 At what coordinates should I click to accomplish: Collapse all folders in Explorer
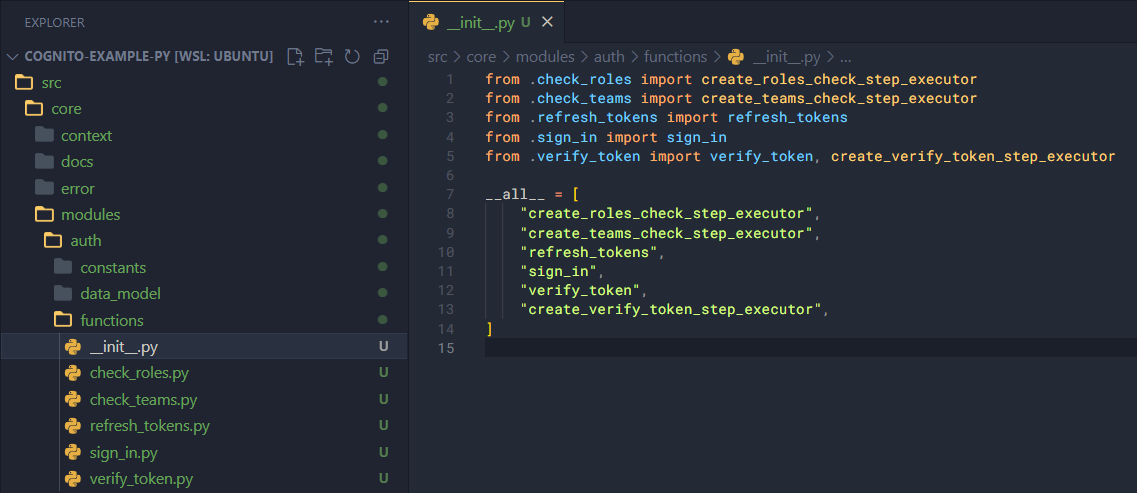tap(380, 57)
